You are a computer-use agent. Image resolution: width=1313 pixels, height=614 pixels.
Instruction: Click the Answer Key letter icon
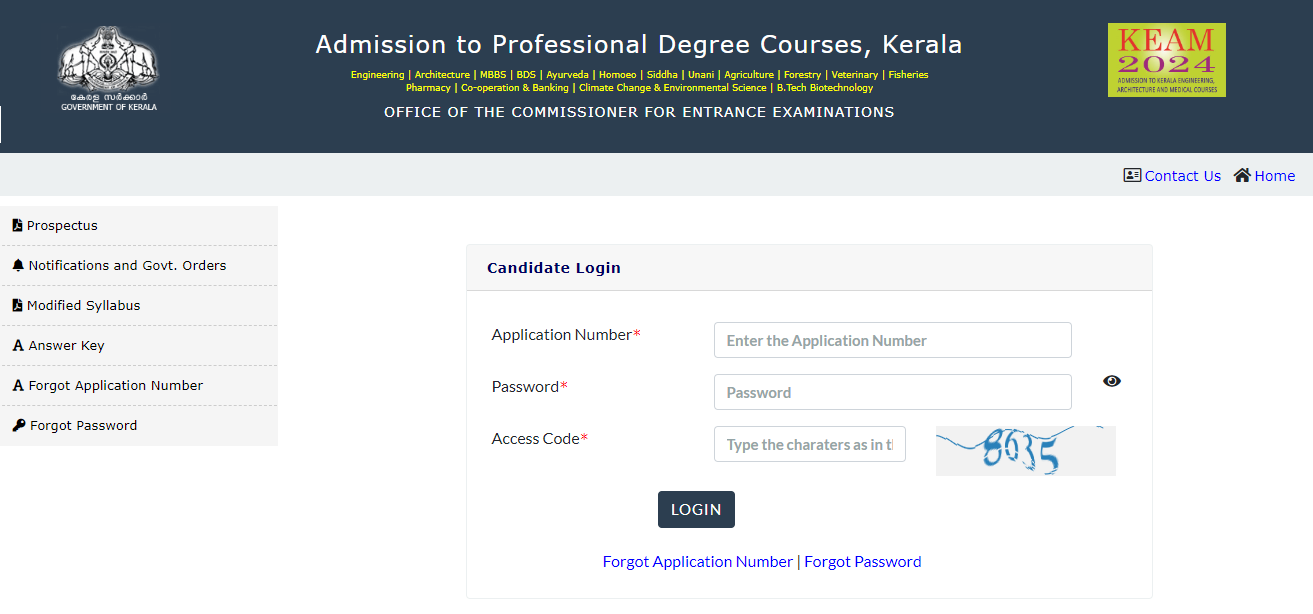point(18,346)
